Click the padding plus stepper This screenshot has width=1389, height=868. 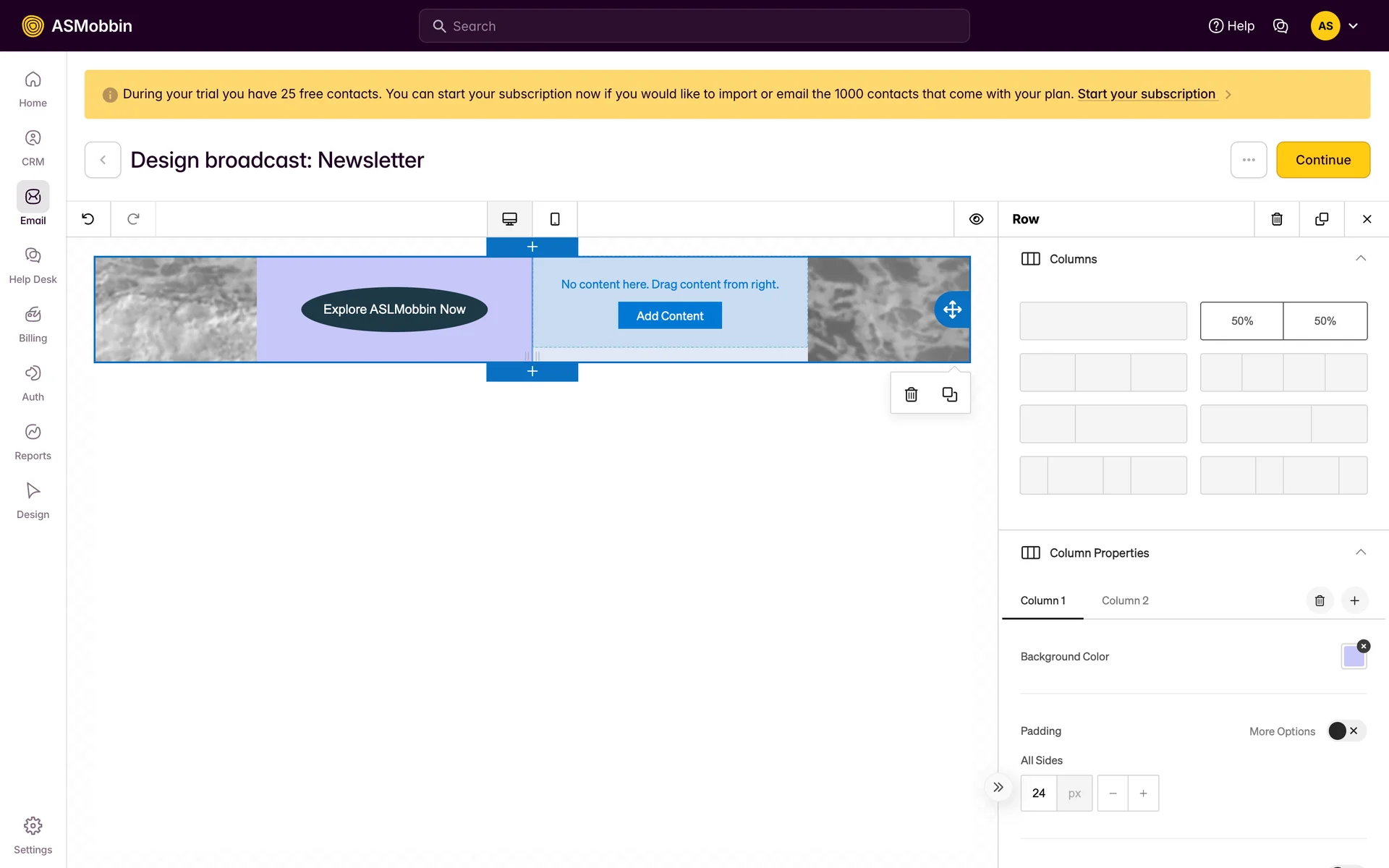tap(1143, 793)
